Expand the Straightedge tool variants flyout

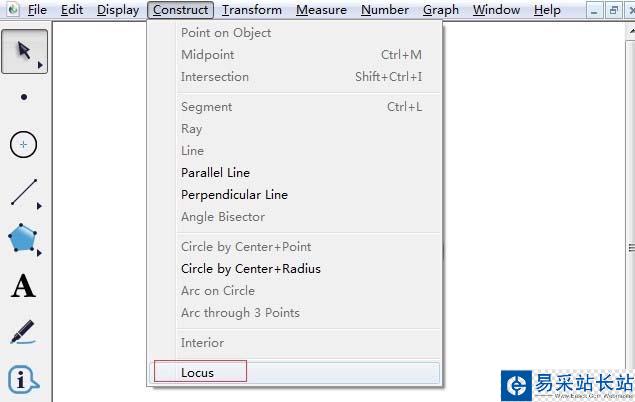click(x=40, y=206)
